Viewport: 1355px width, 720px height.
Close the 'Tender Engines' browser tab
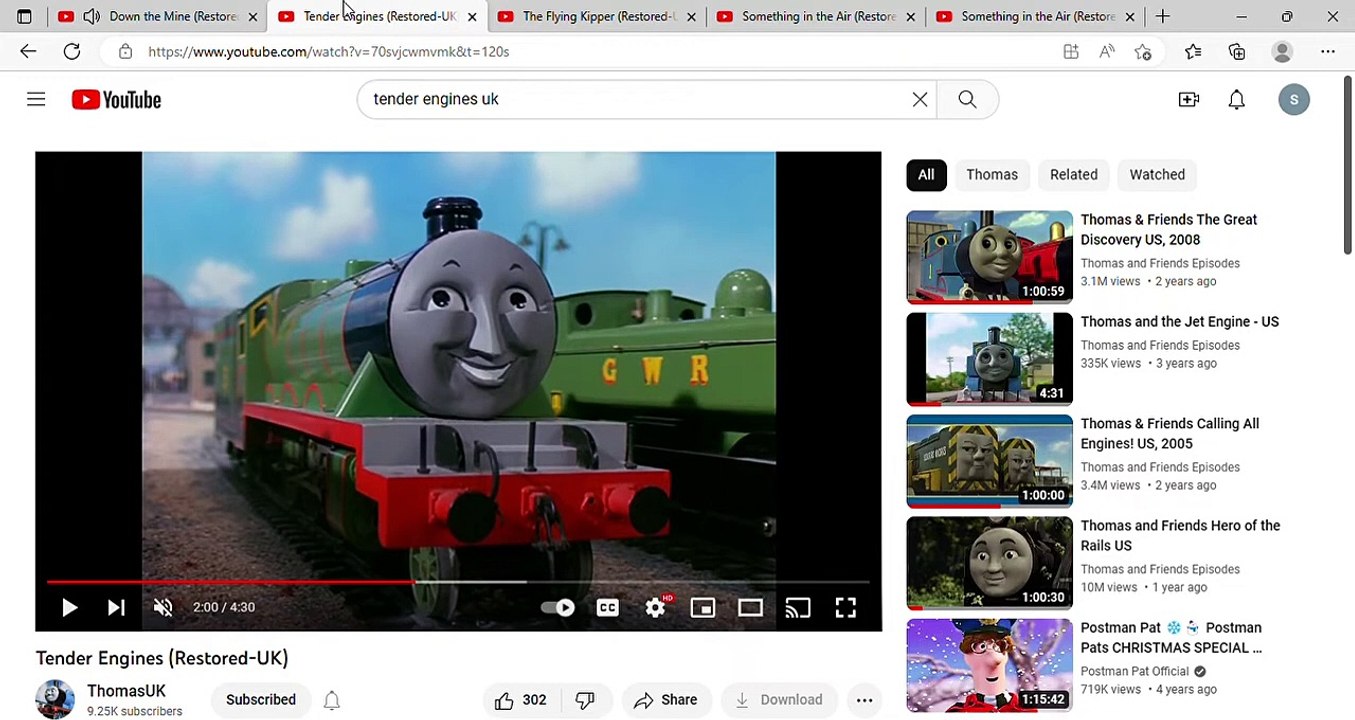(x=472, y=17)
